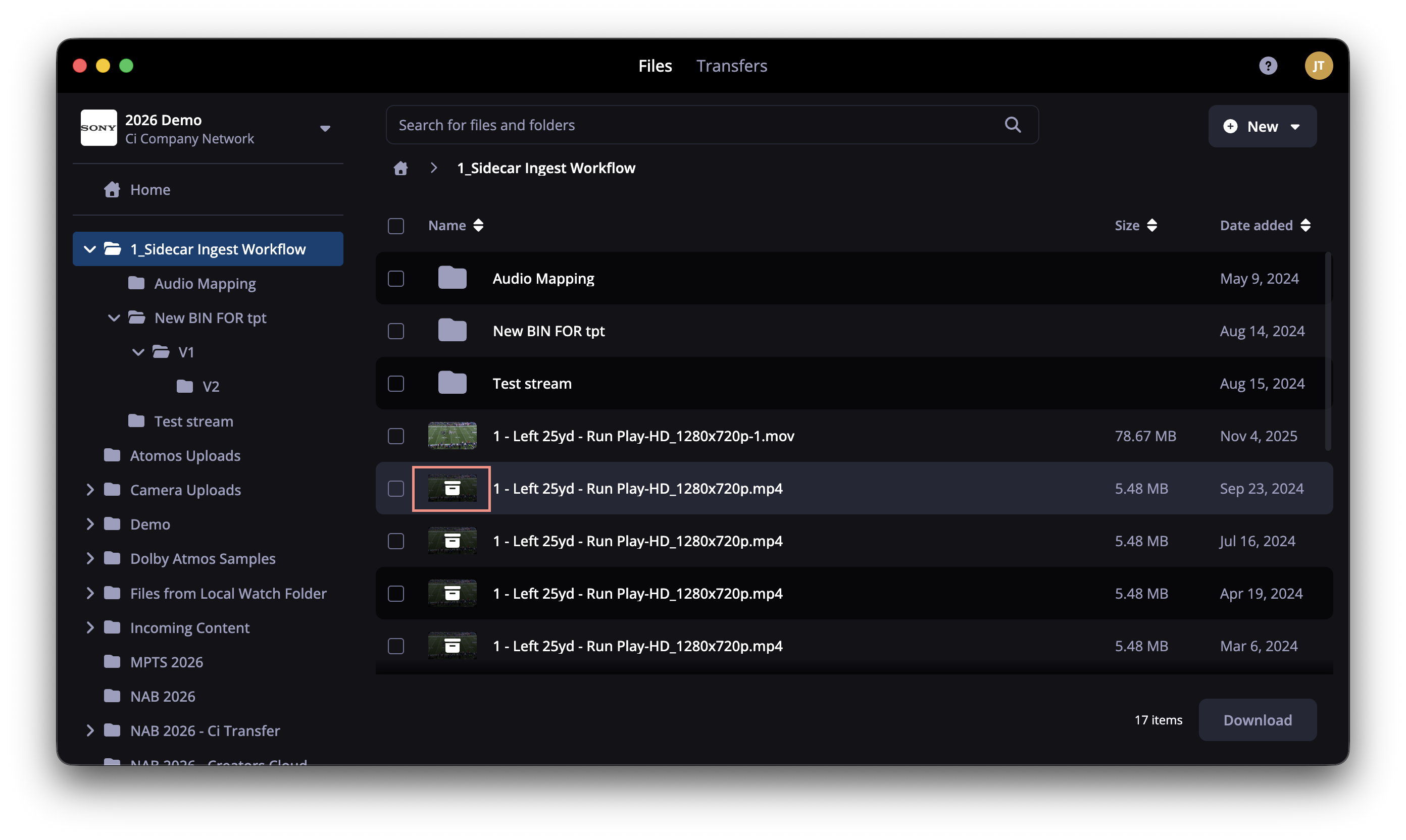Click the New button

(x=1262, y=126)
